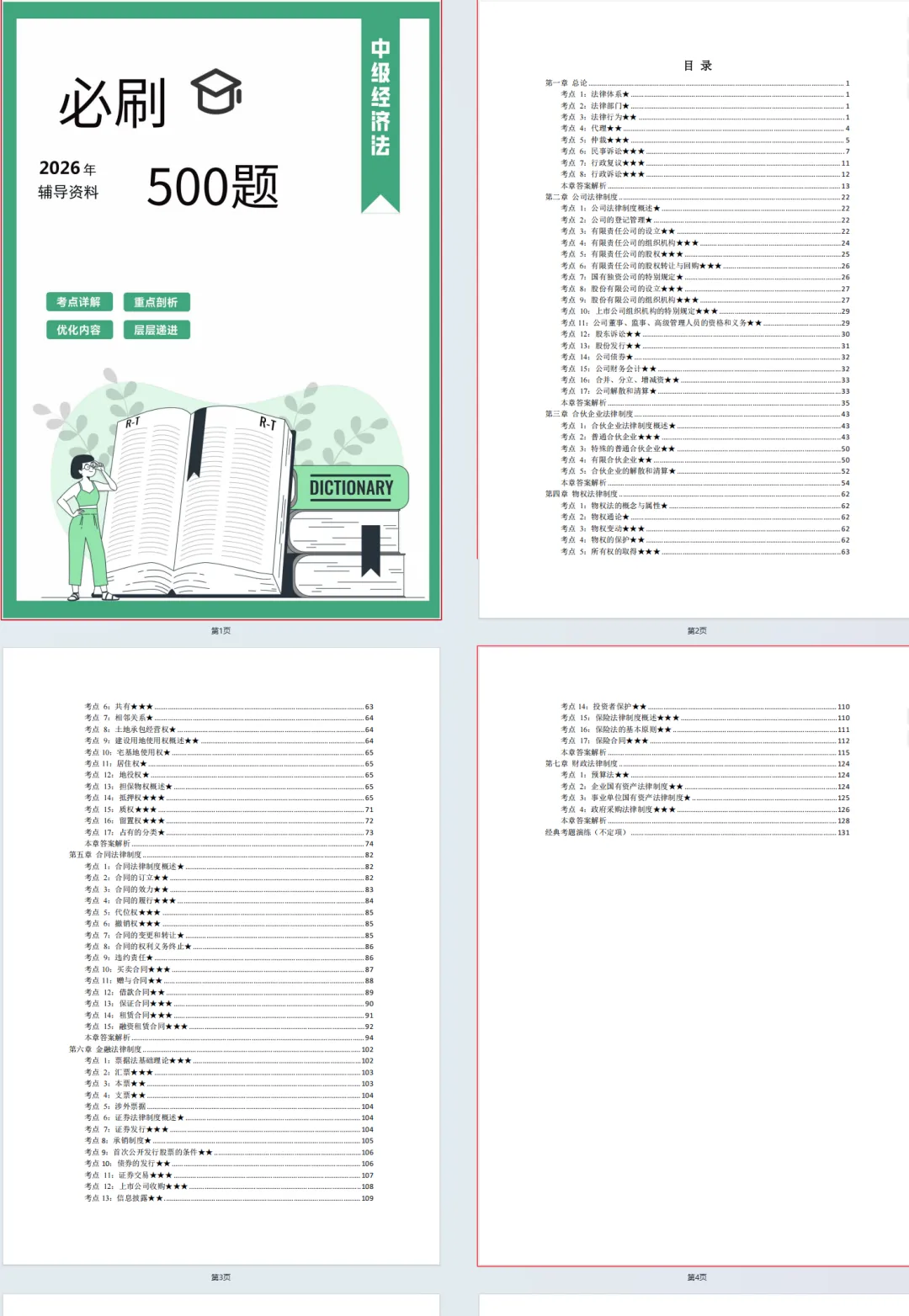909x1316 pixels.
Task: Click the 考点3：物权变动 entry
Action: coord(705,528)
